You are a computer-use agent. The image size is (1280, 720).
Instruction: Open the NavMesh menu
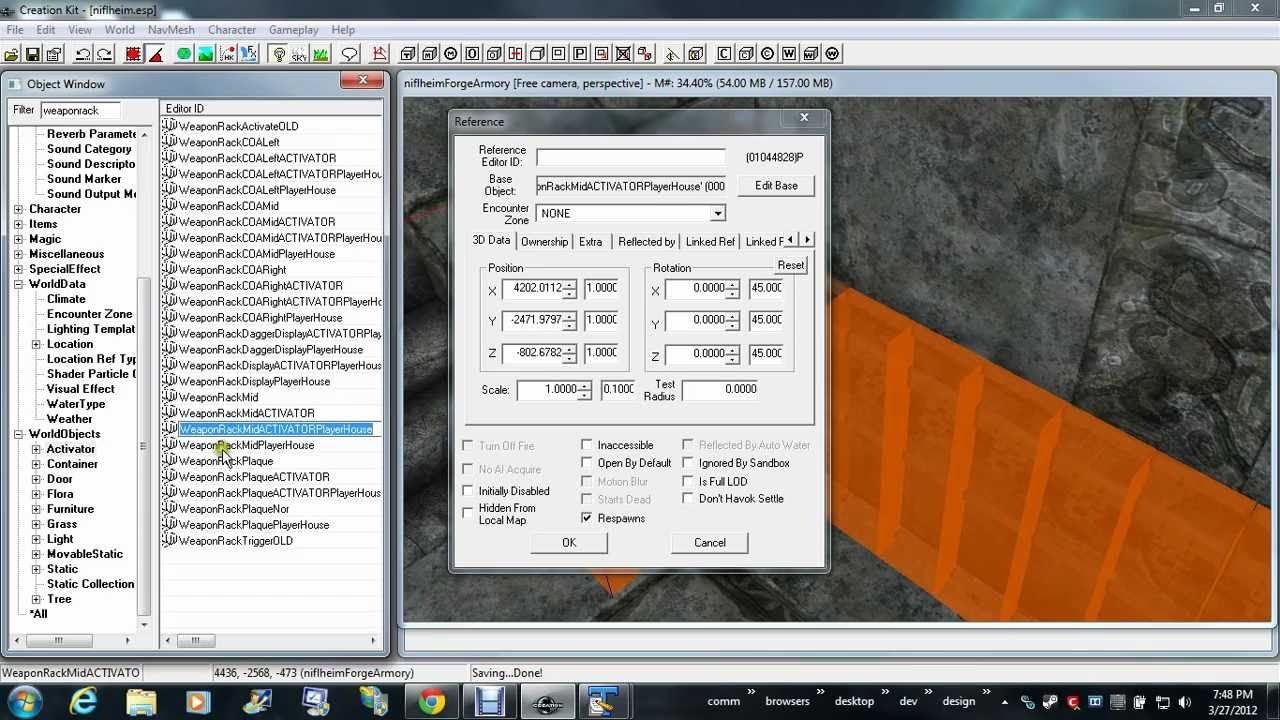pos(171,30)
